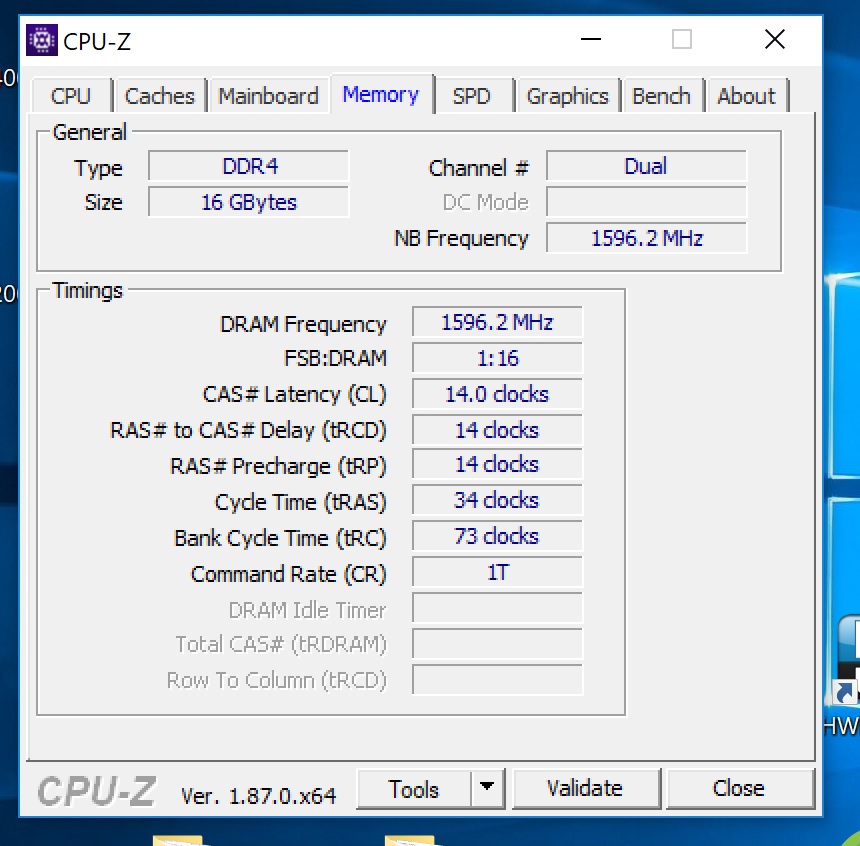The image size is (860, 846).
Task: Select the currently active Memory tab
Action: (381, 94)
